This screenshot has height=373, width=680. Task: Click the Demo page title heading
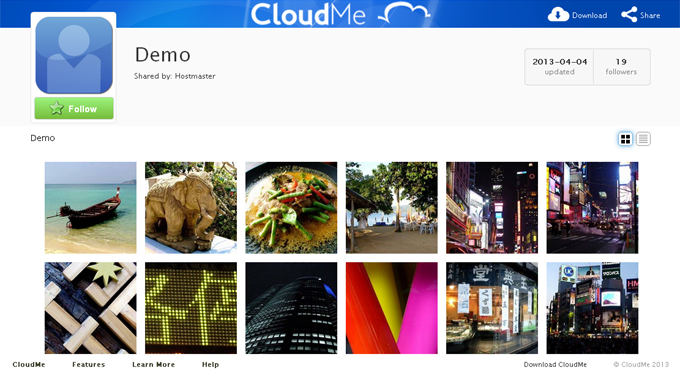pos(163,55)
